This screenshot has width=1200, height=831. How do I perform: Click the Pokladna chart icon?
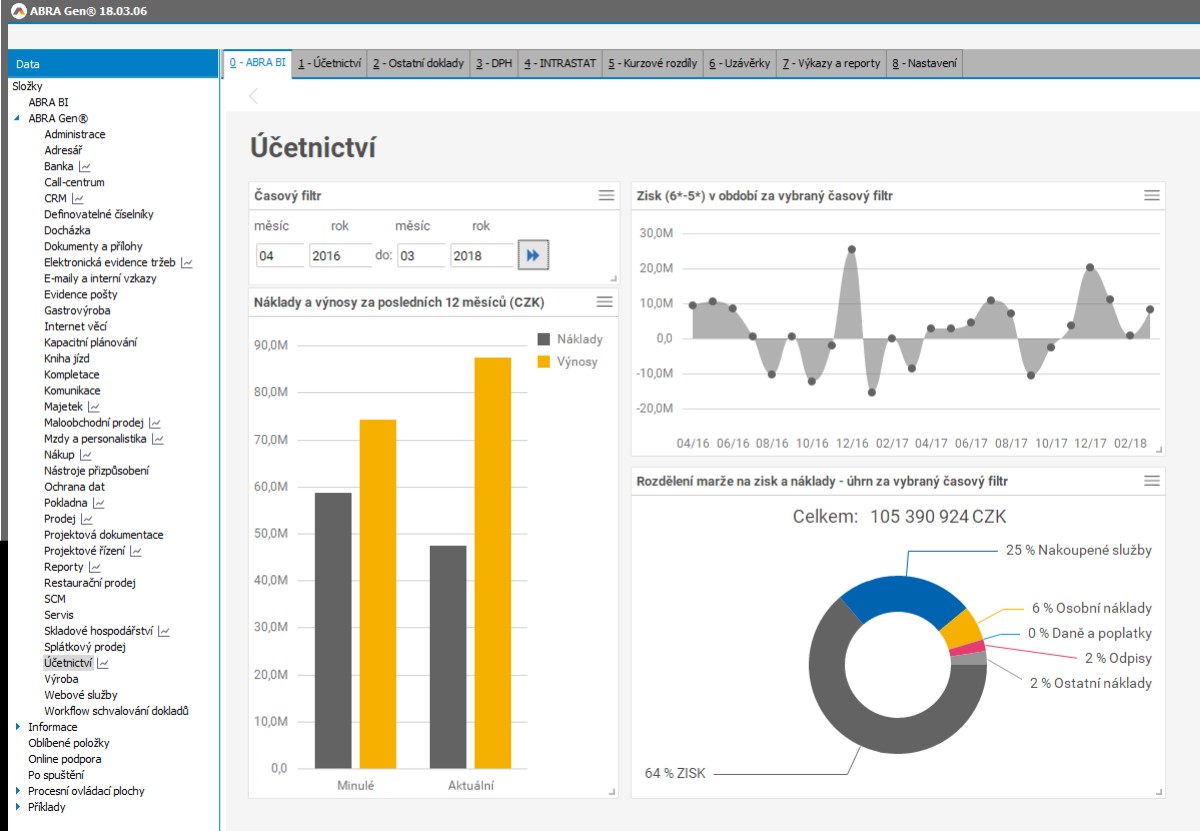tap(99, 503)
